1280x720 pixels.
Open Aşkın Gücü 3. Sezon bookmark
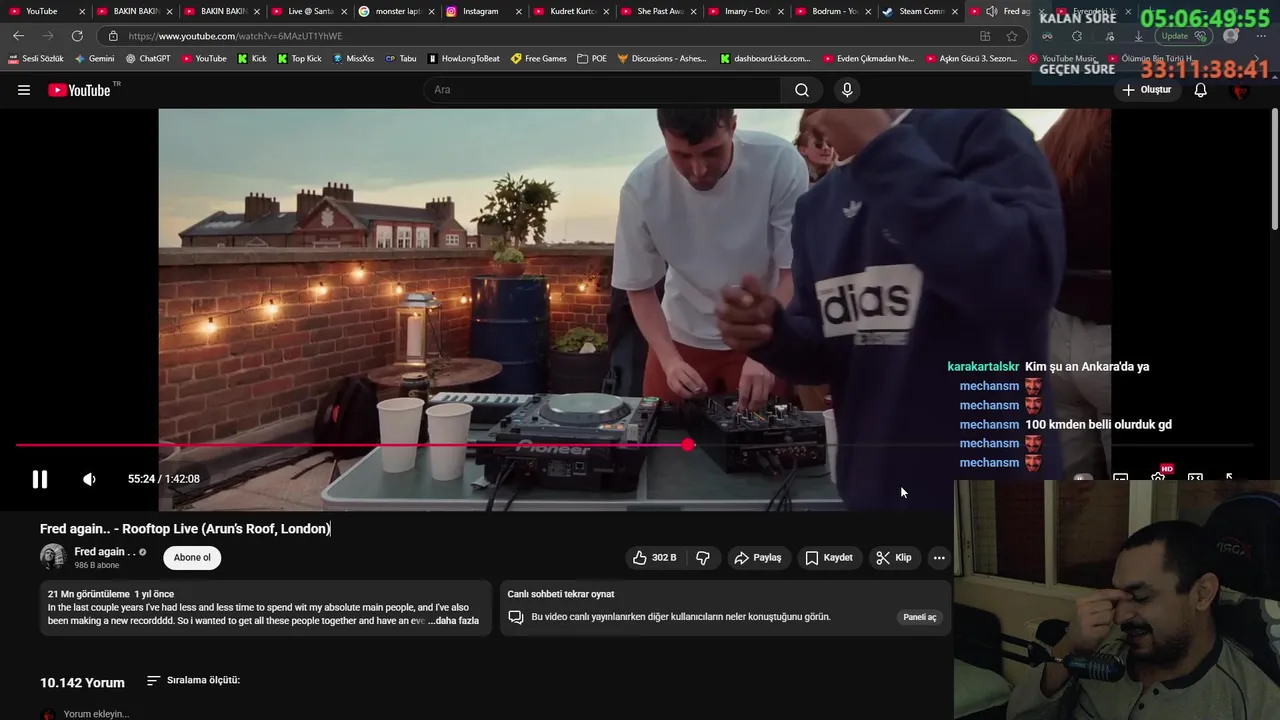pyautogui.click(x=971, y=59)
